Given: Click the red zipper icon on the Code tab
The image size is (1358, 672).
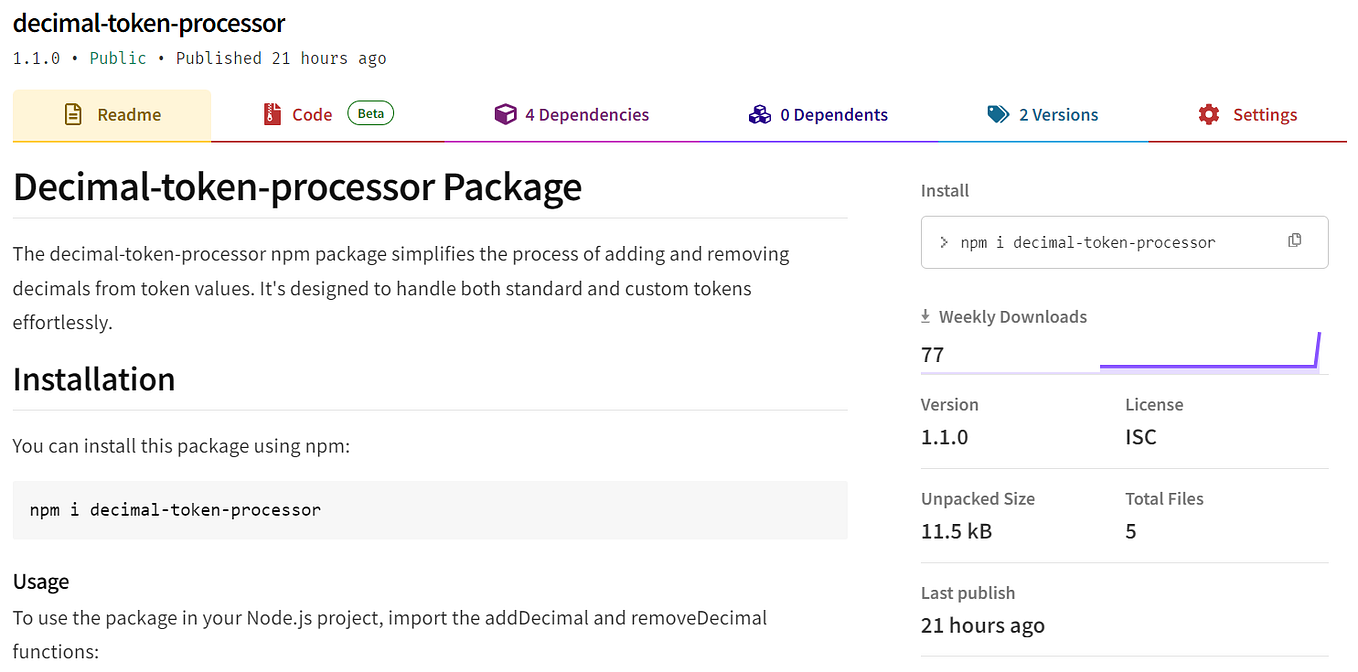Looking at the screenshot, I should pyautogui.click(x=271, y=114).
